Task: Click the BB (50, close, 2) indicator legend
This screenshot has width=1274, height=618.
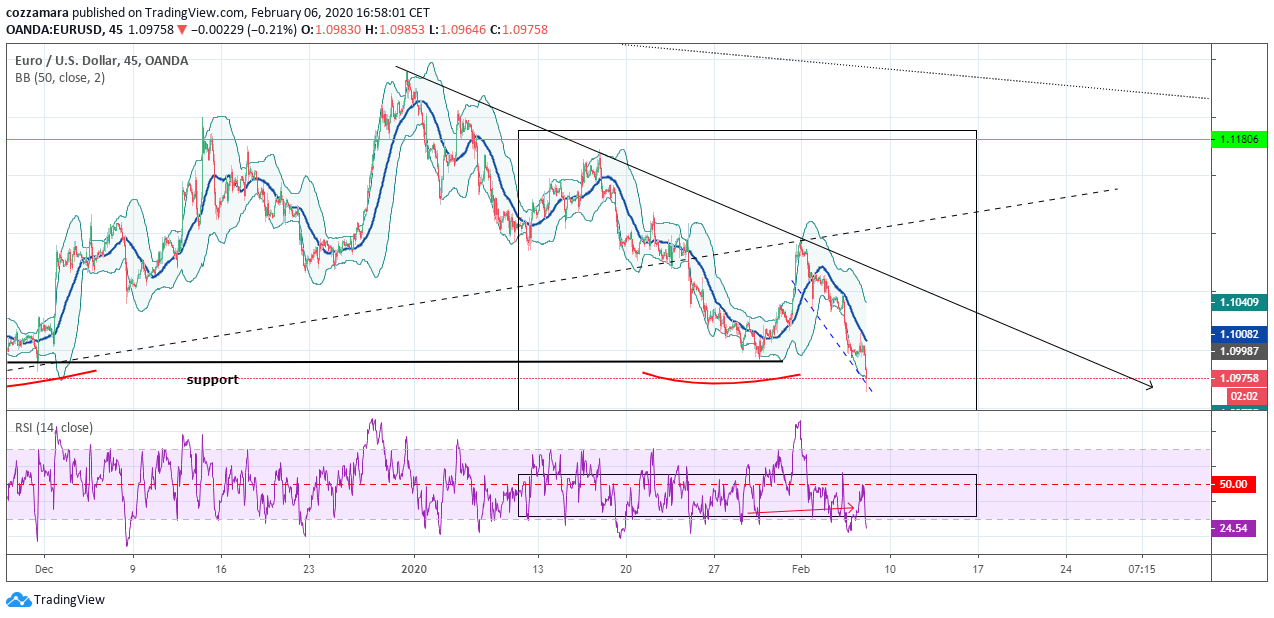Action: point(59,77)
